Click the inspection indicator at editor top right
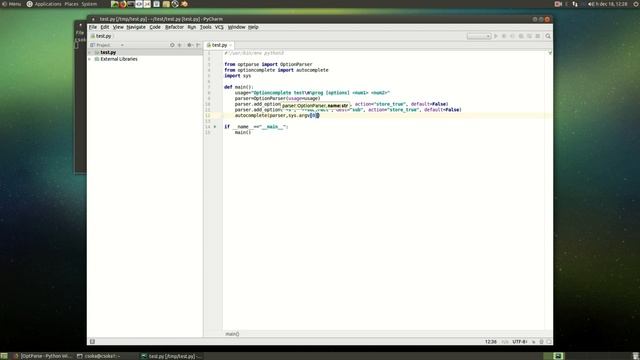 (x=550, y=52)
